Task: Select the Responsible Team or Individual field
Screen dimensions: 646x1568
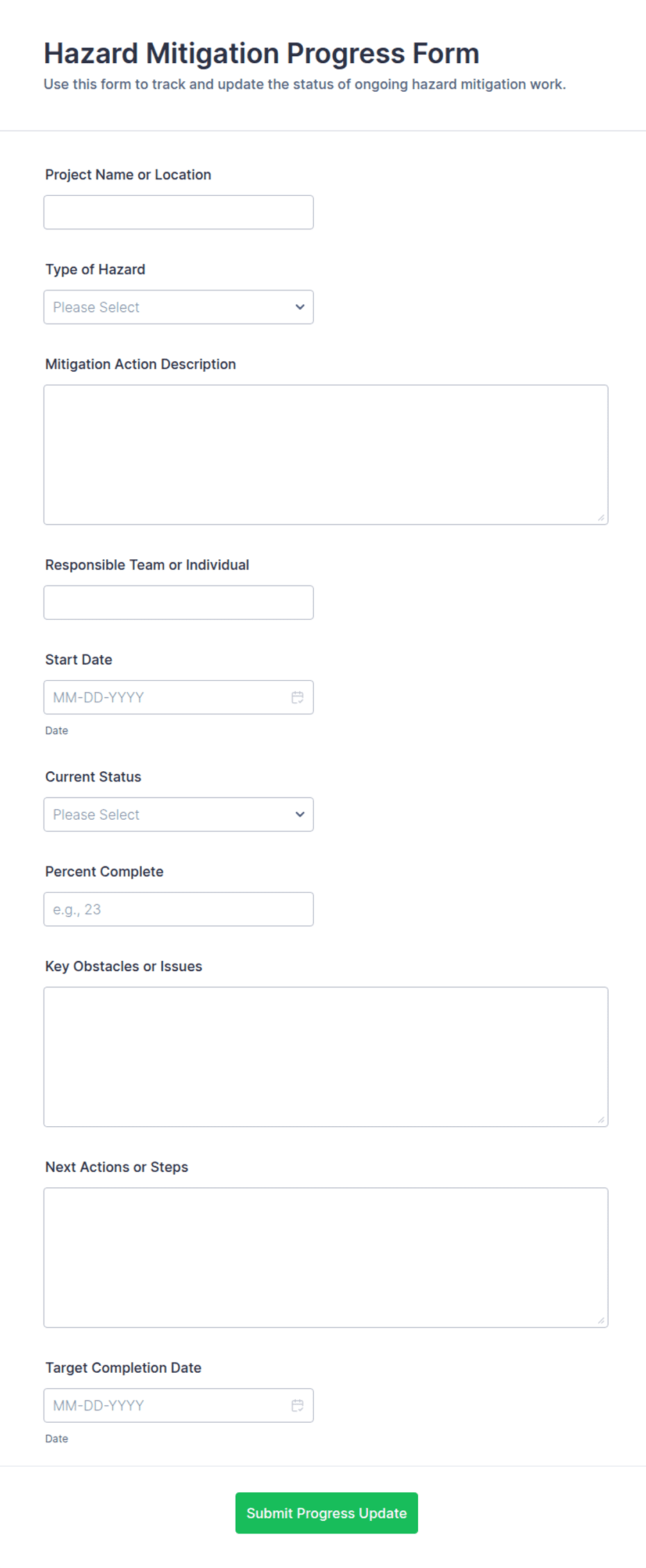Action: coord(179,602)
